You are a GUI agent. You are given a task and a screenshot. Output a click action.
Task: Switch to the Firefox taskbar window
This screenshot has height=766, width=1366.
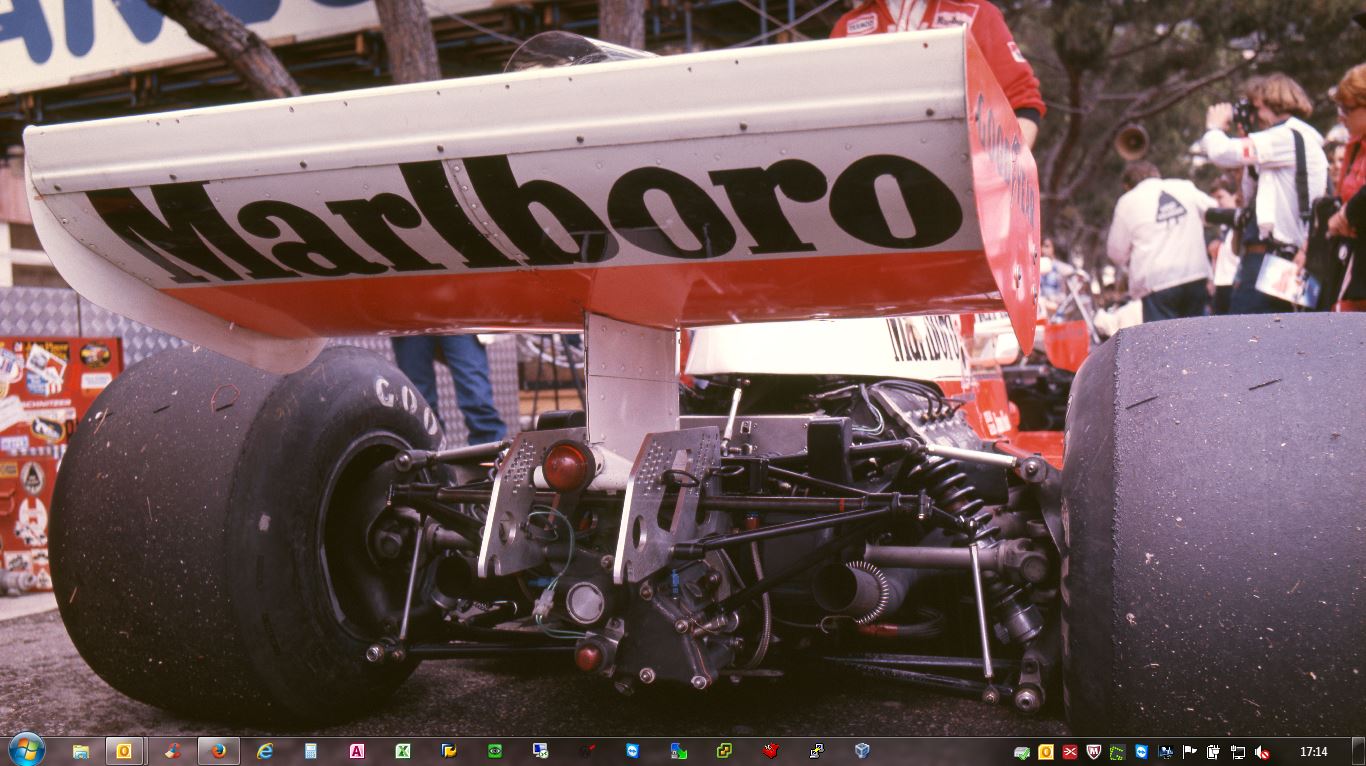218,751
